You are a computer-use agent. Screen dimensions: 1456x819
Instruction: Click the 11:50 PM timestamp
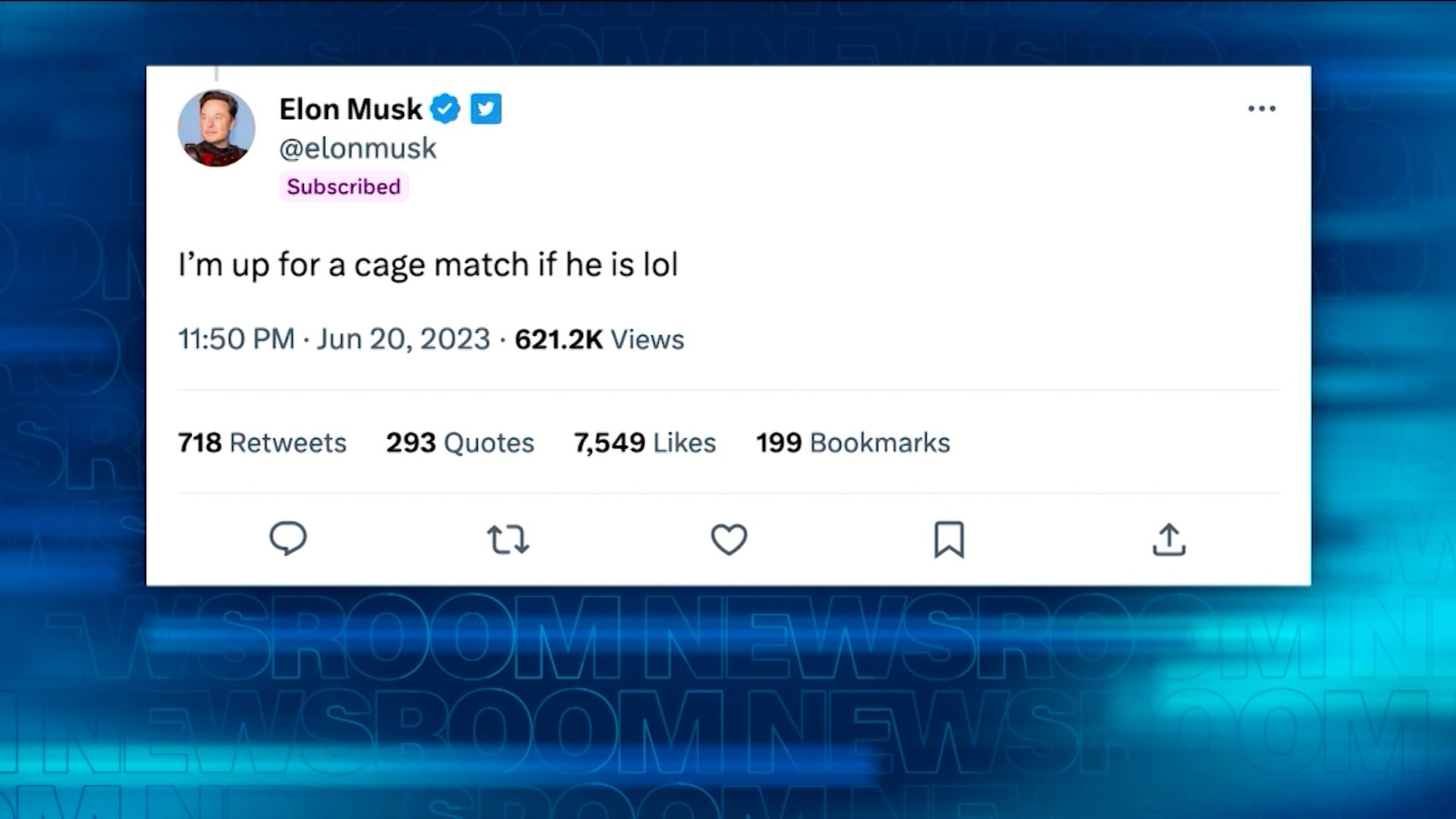coord(236,339)
